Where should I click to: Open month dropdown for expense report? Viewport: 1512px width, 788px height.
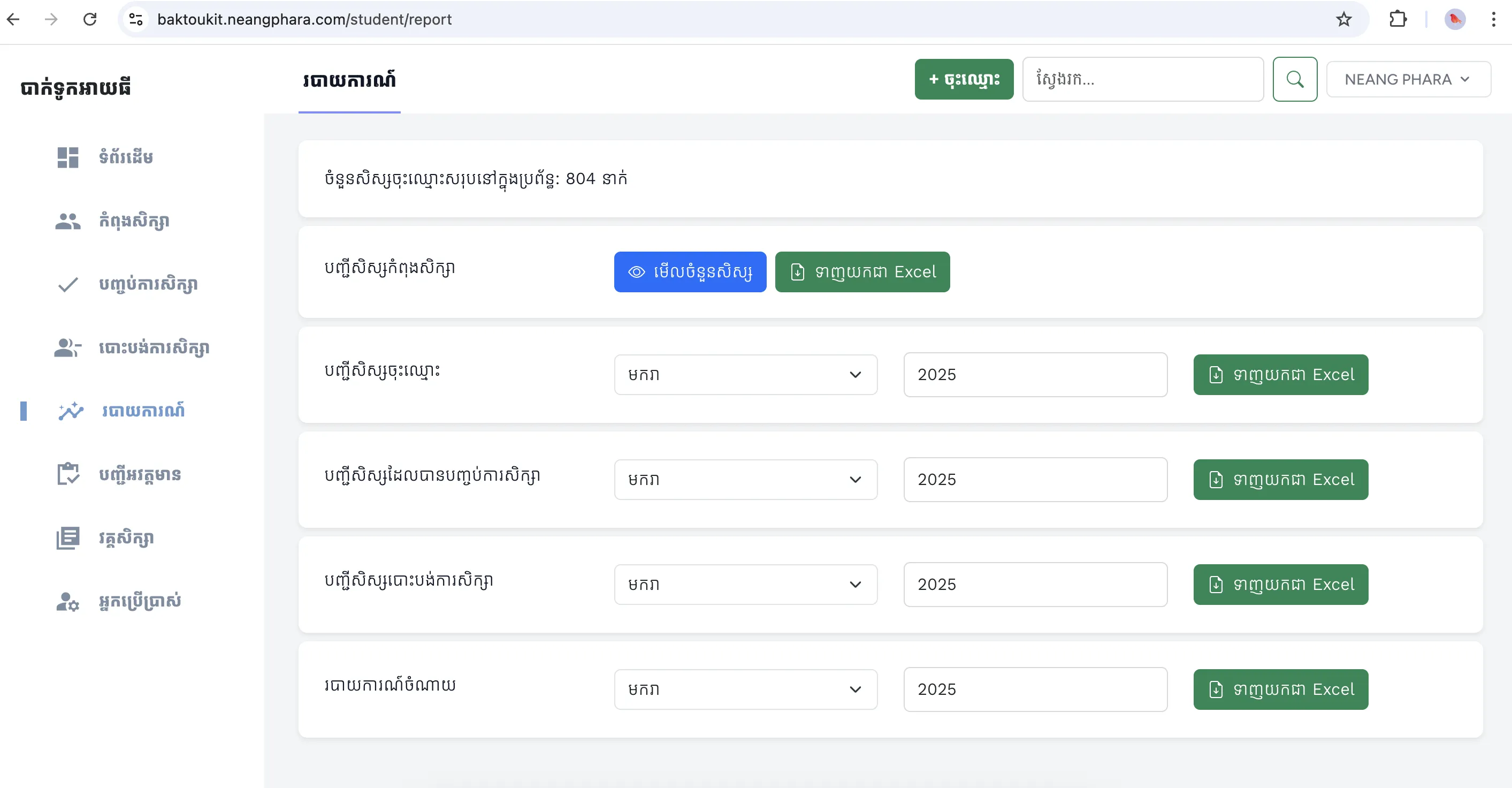[x=745, y=689]
